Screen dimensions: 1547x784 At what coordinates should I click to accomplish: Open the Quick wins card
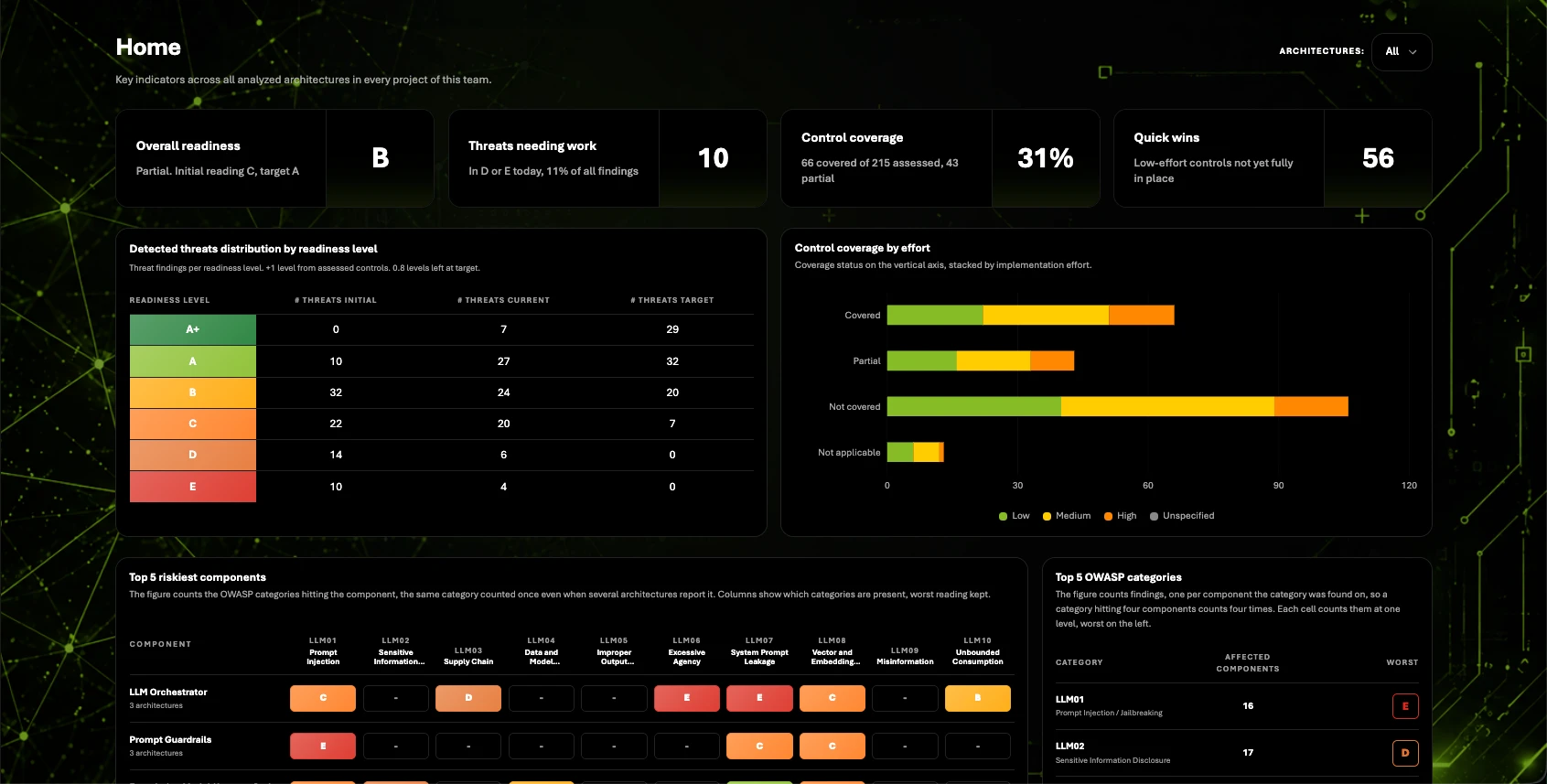click(1273, 158)
